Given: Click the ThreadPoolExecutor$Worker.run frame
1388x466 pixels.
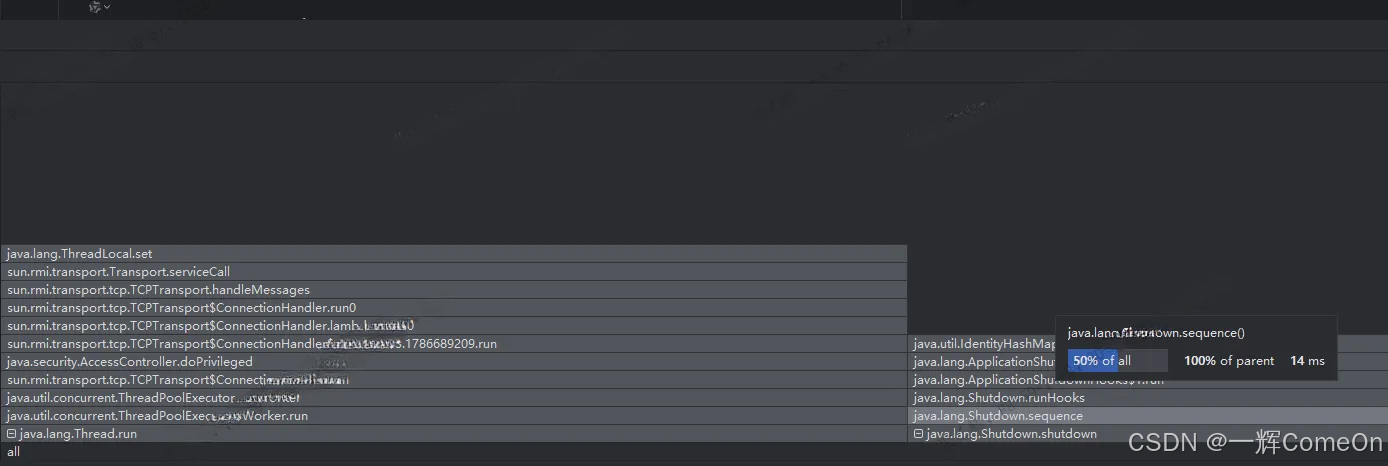Looking at the screenshot, I should click(x=454, y=416).
